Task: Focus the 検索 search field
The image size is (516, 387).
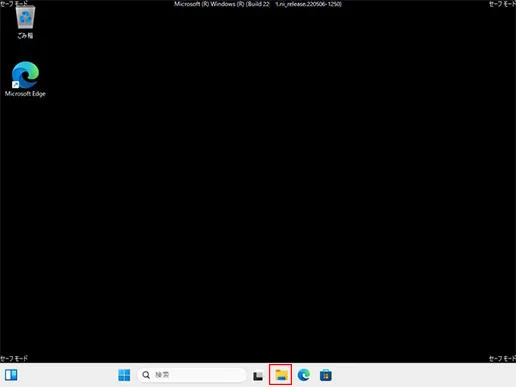Action: [x=192, y=375]
